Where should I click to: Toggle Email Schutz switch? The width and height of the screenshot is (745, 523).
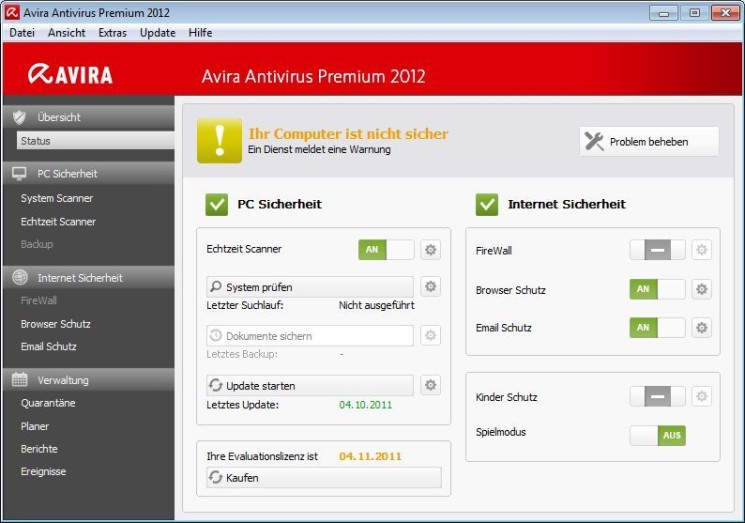pyautogui.click(x=658, y=327)
